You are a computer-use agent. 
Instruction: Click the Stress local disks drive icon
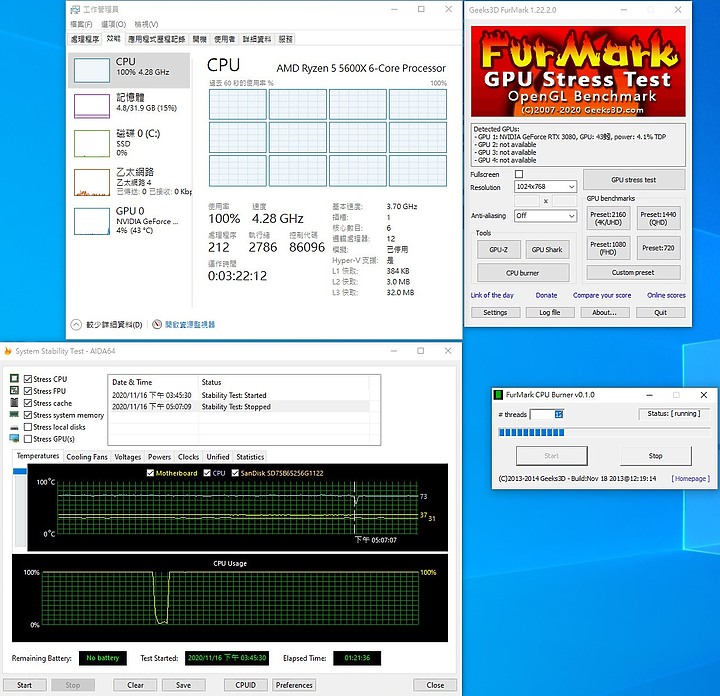[x=14, y=427]
